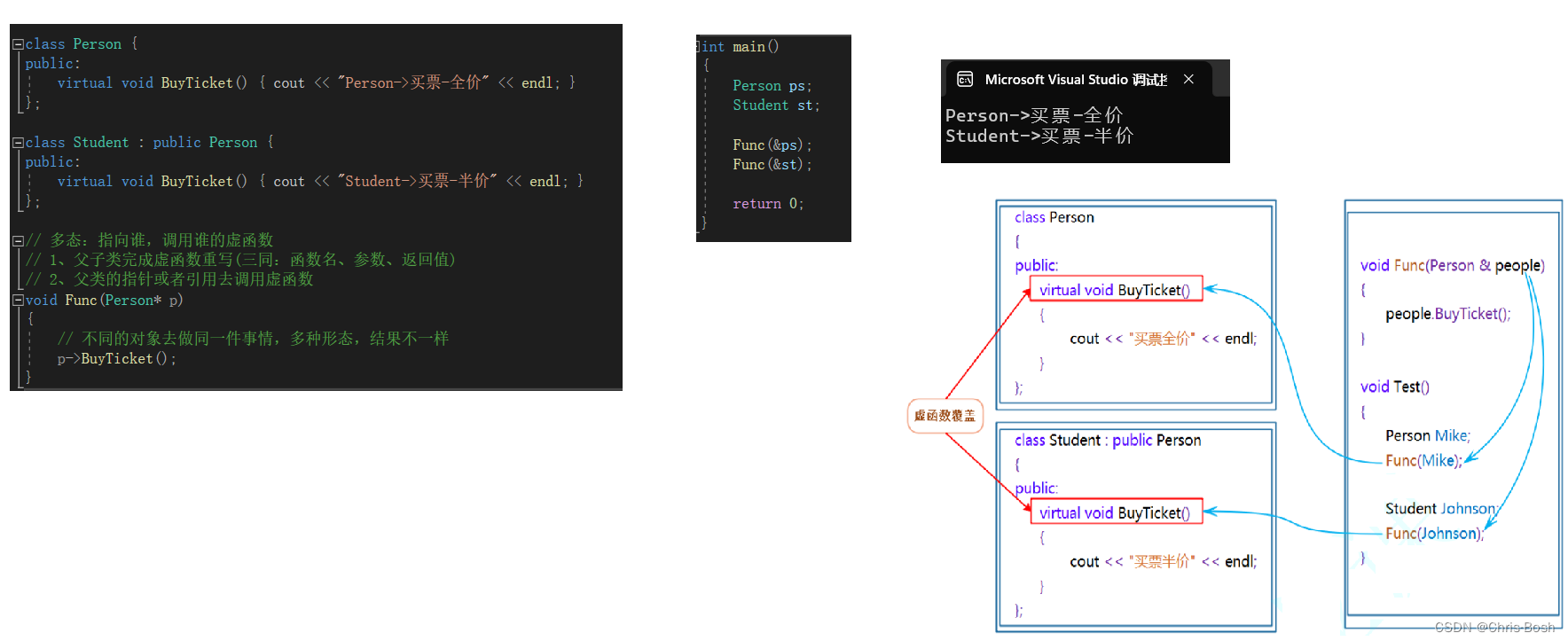Image resolution: width=1568 pixels, height=641 pixels.
Task: Click the console icon in debug tab
Action: (965, 80)
